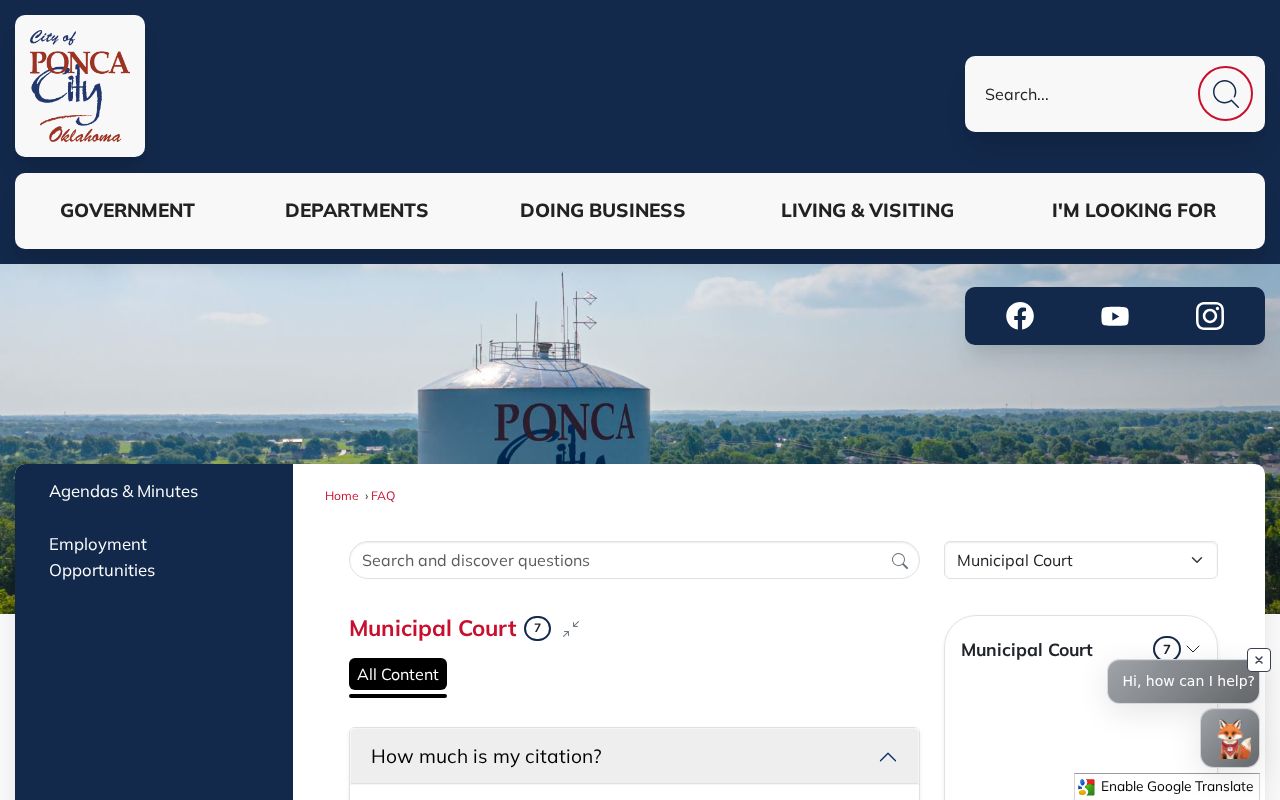Click the Google Translate icon

(x=1087, y=787)
